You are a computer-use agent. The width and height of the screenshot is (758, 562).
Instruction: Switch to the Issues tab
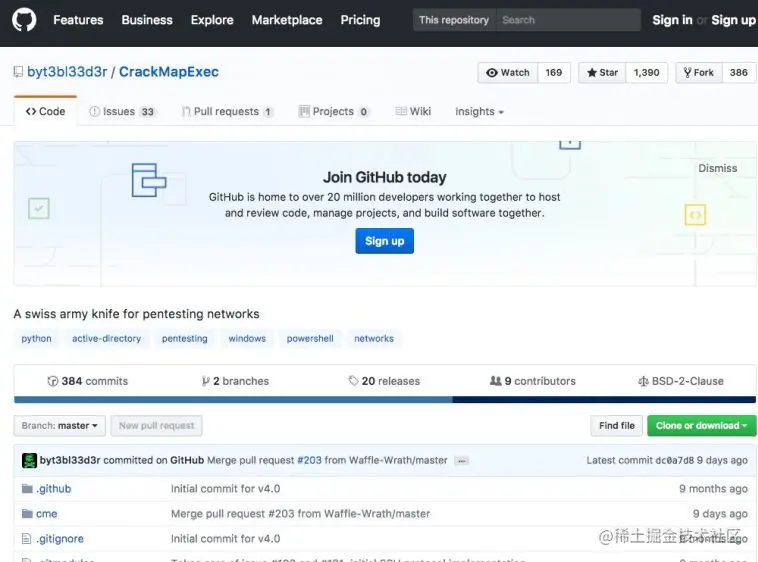tap(122, 112)
